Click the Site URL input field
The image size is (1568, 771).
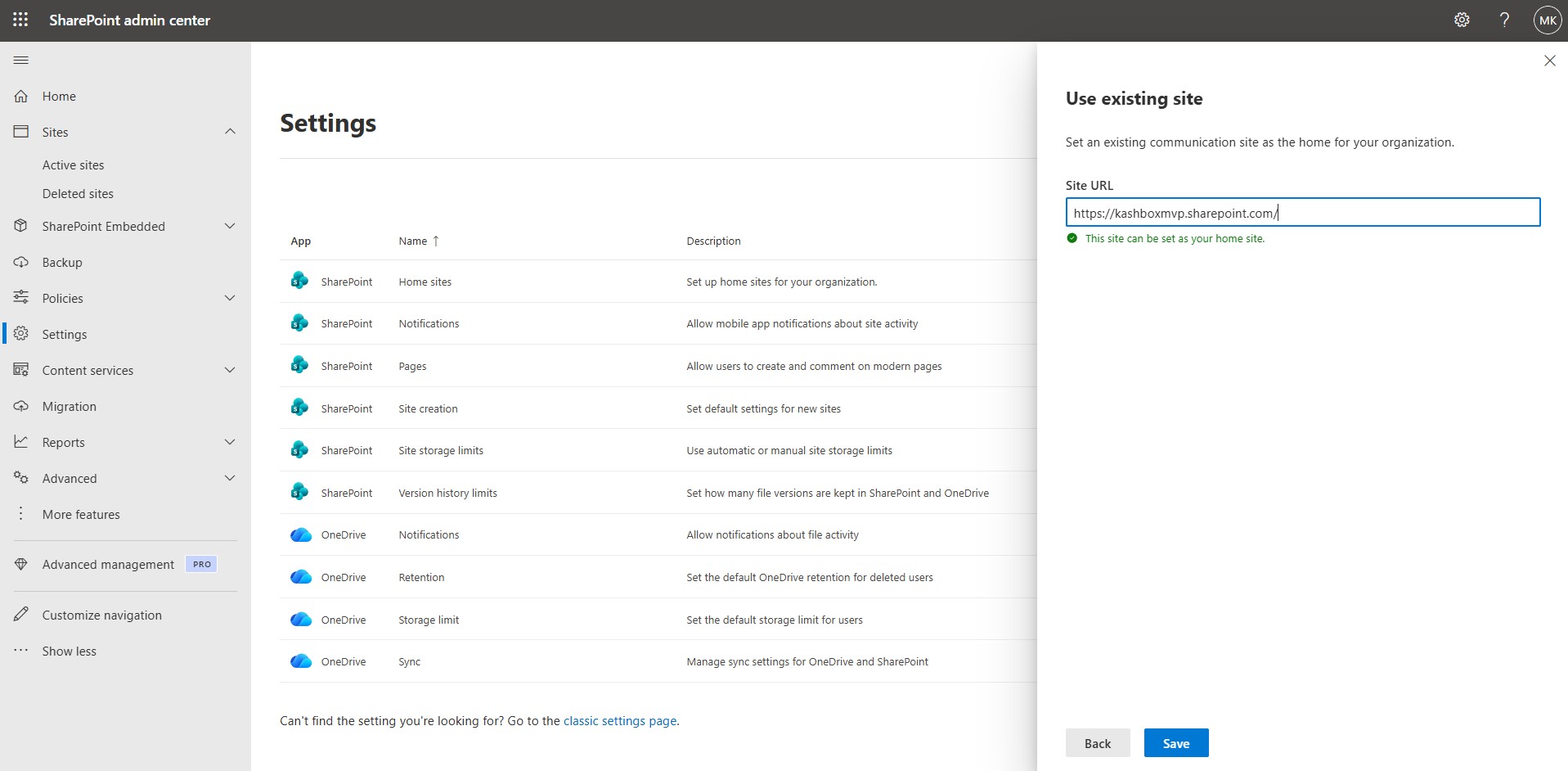1303,212
